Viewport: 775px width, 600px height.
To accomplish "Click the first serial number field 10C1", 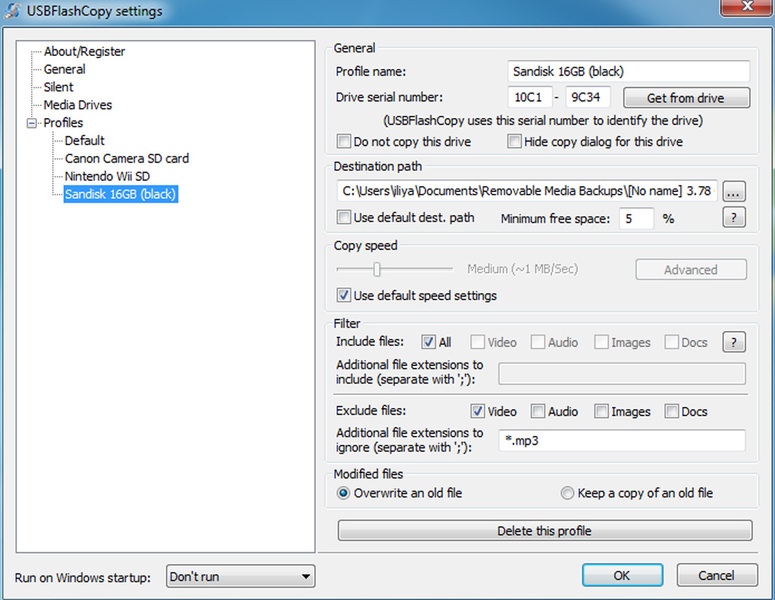I will click(529, 97).
